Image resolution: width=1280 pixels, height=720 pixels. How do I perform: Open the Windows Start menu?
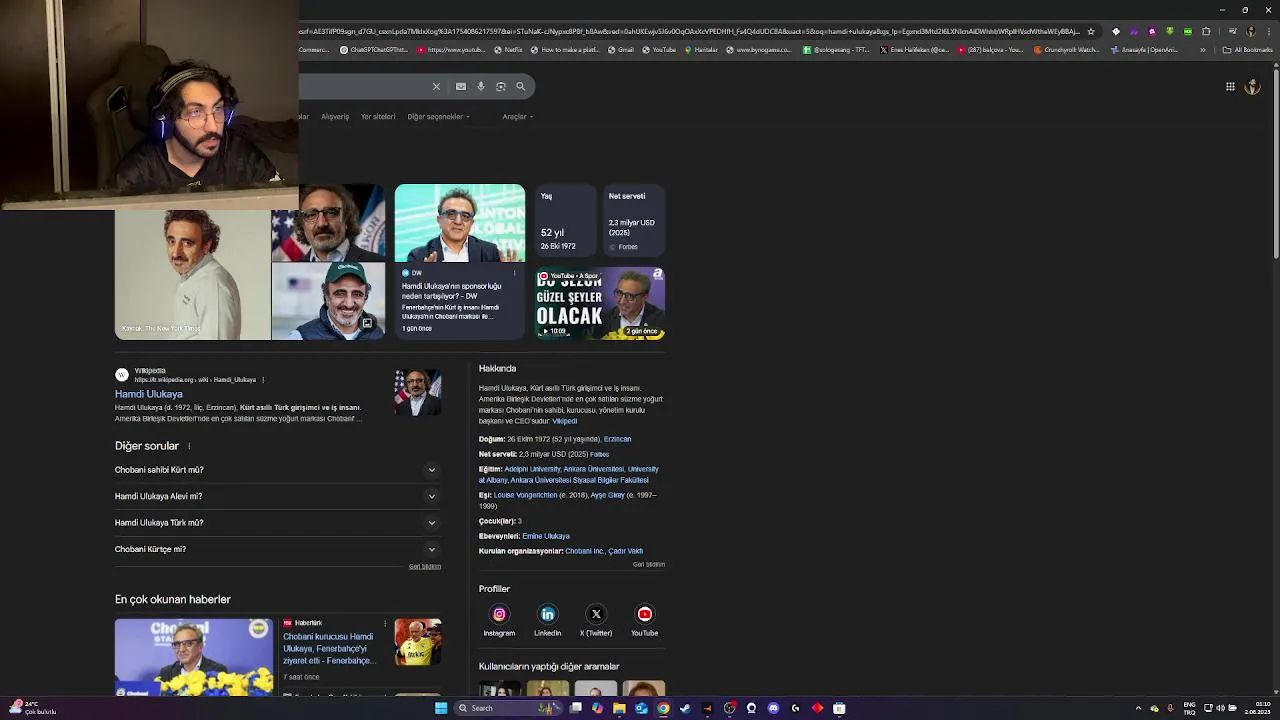click(x=441, y=708)
